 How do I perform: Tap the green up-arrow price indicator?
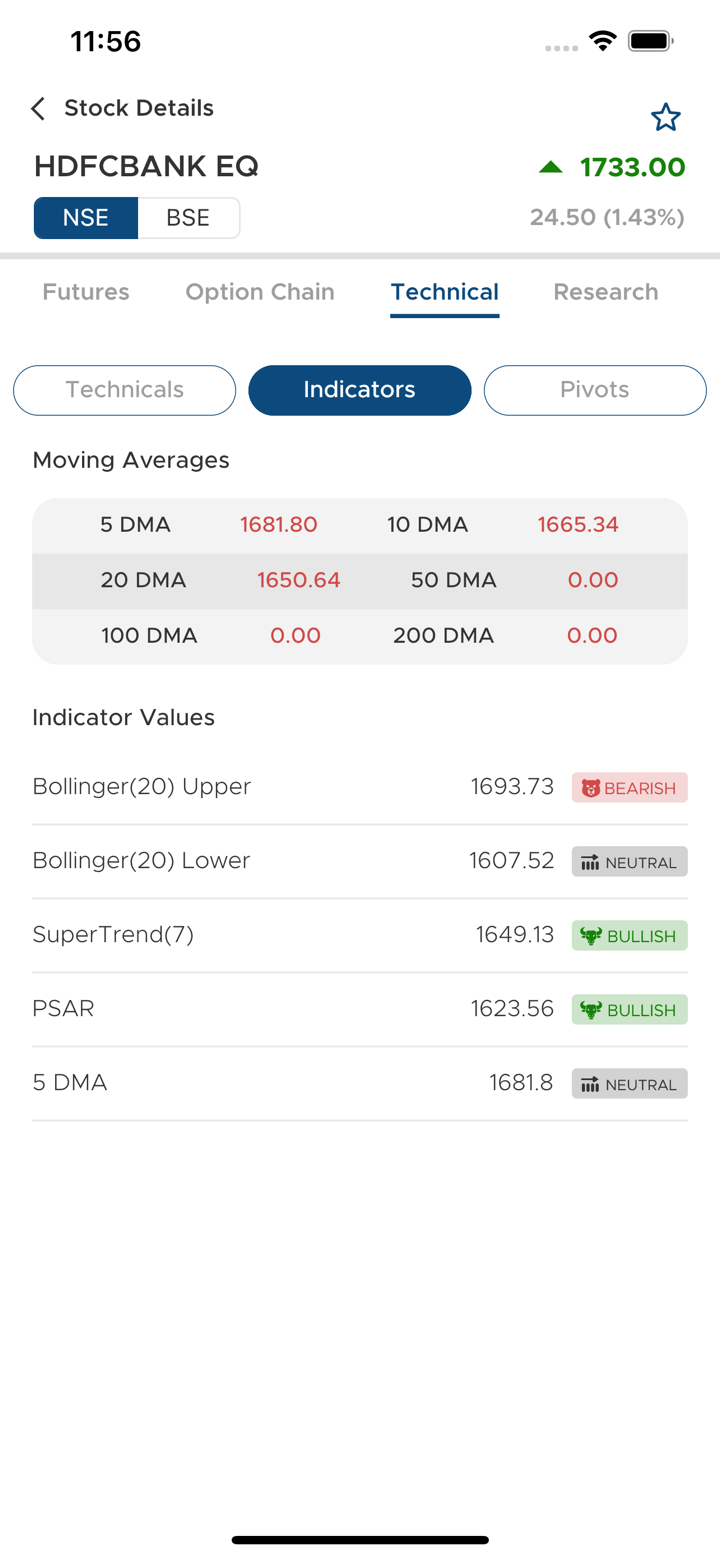(x=551, y=167)
